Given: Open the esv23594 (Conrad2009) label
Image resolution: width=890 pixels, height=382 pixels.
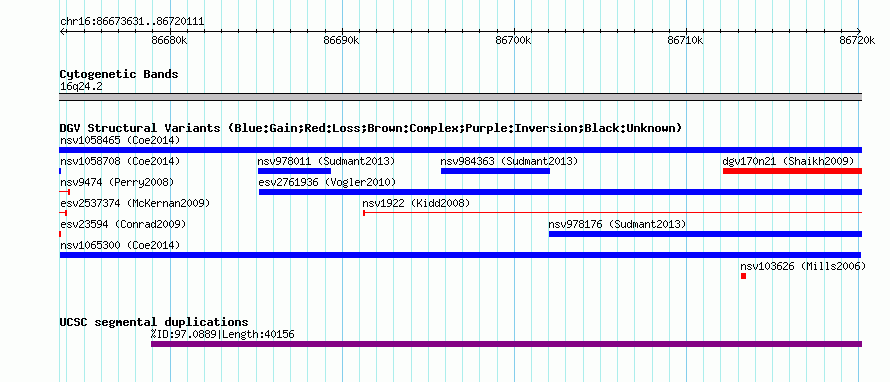Looking at the screenshot, I should [123, 224].
